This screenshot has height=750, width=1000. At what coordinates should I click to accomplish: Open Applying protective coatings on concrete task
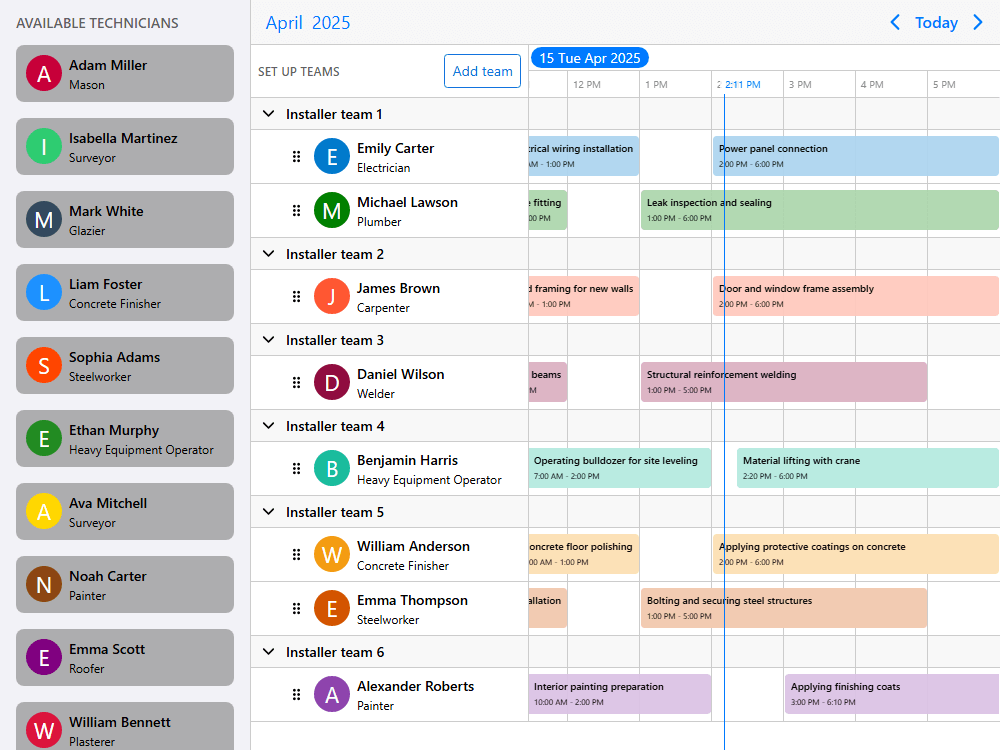point(856,554)
